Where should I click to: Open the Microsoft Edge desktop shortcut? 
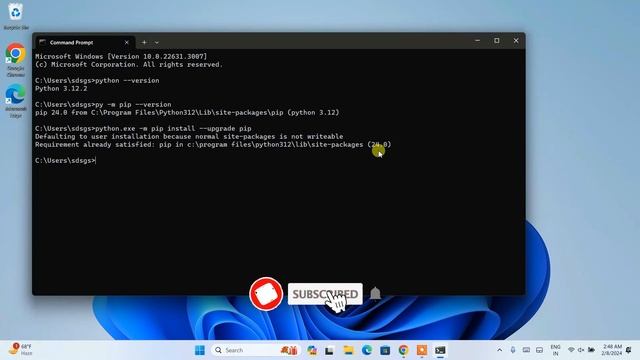tap(16, 101)
